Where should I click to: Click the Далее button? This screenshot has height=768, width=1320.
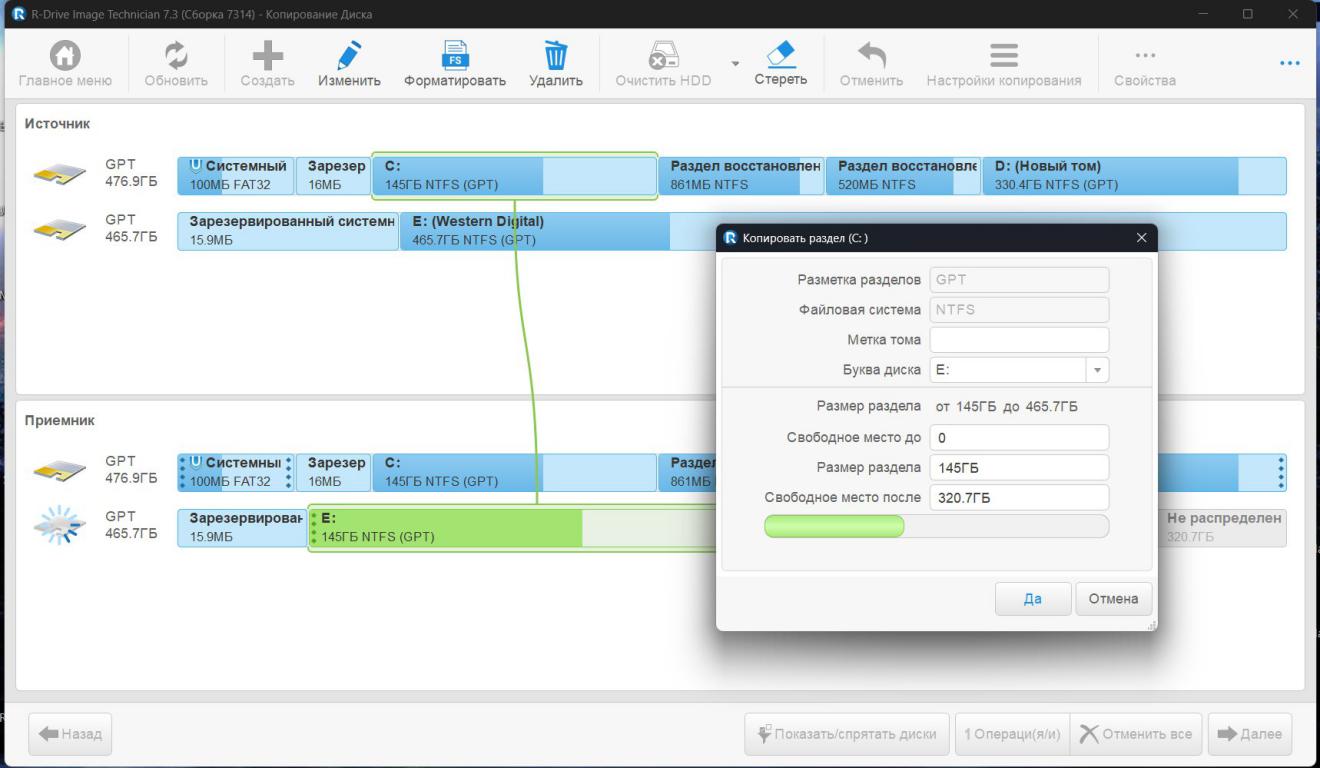(1249, 734)
